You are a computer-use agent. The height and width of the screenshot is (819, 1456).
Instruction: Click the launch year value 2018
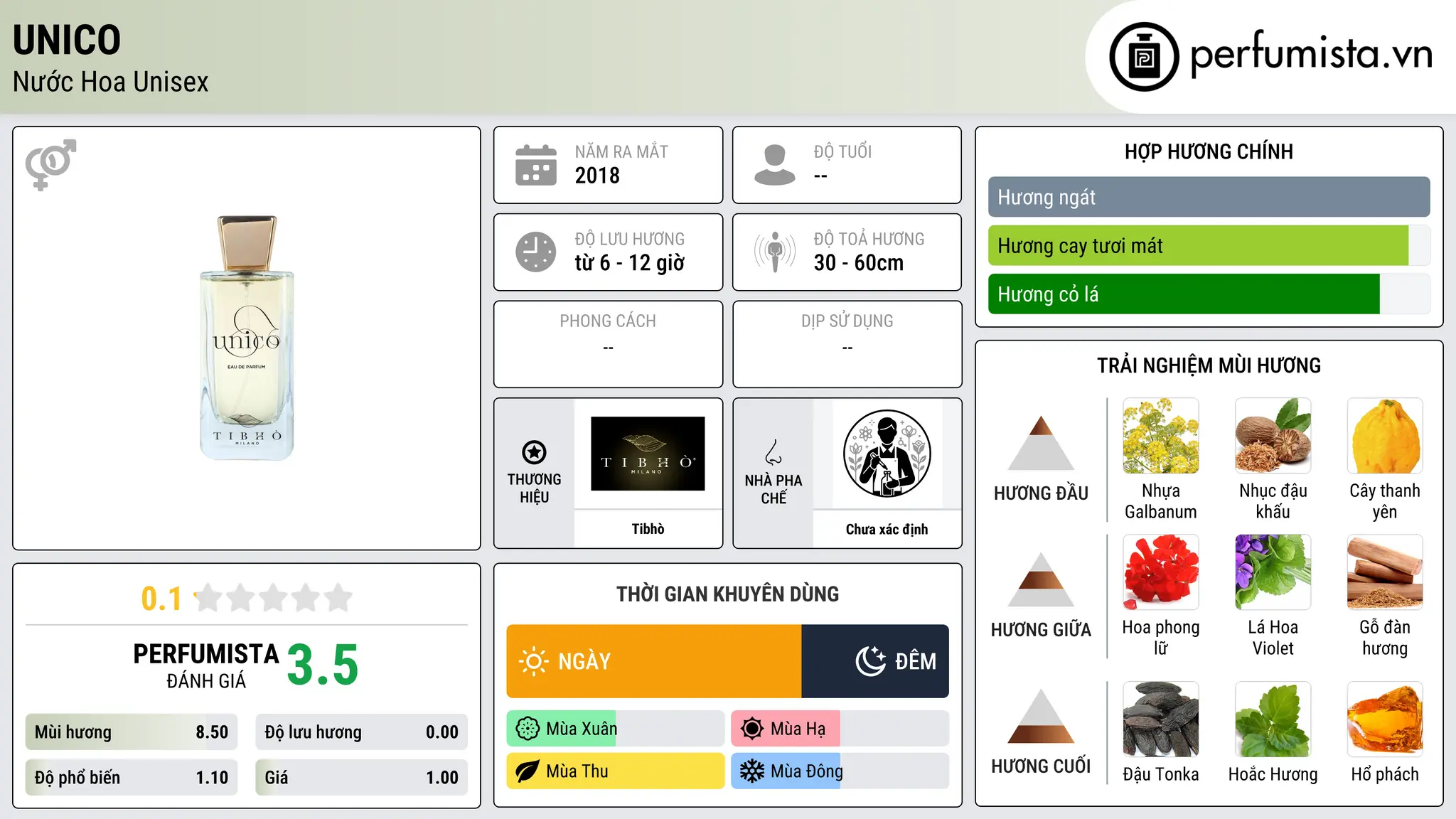coord(597,176)
